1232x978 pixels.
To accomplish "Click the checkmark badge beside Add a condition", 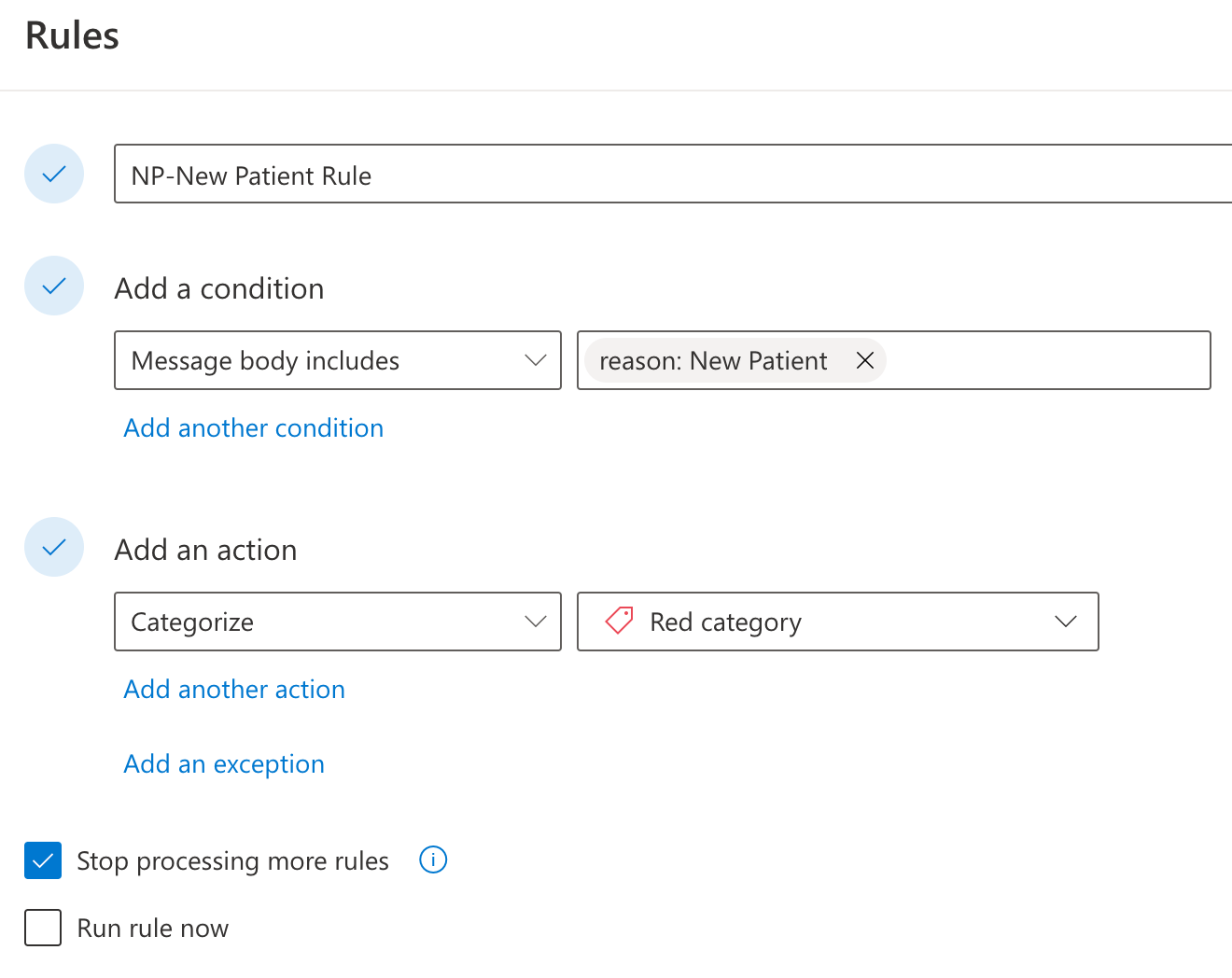I will pyautogui.click(x=53, y=286).
